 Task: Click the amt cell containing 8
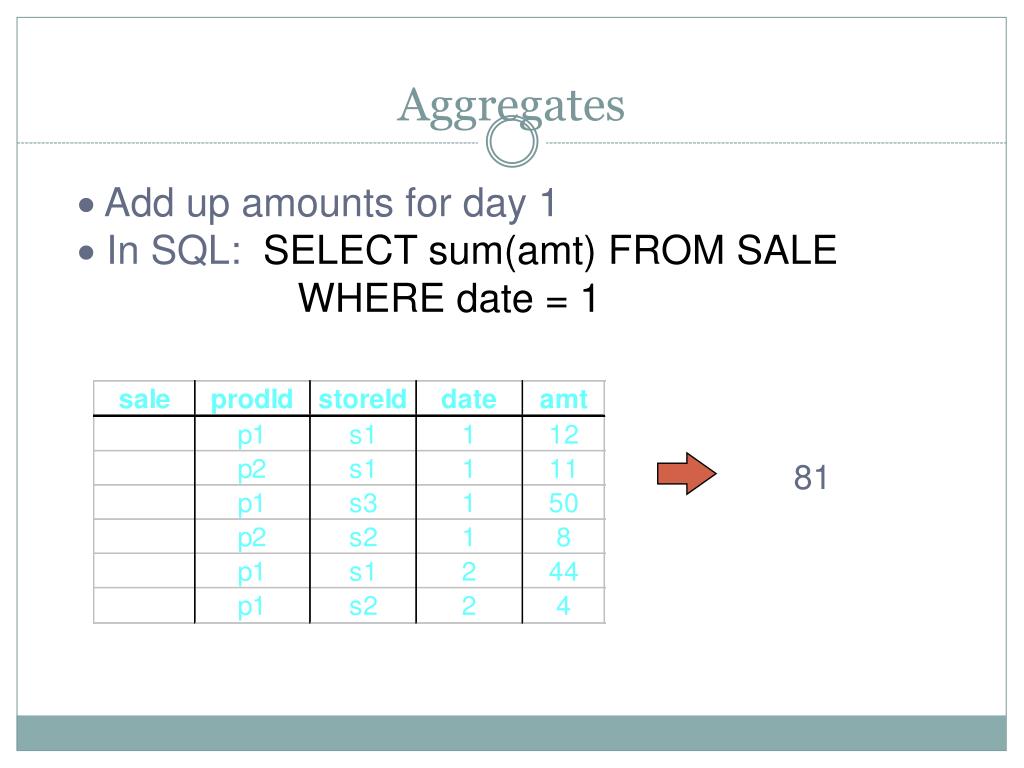point(564,537)
